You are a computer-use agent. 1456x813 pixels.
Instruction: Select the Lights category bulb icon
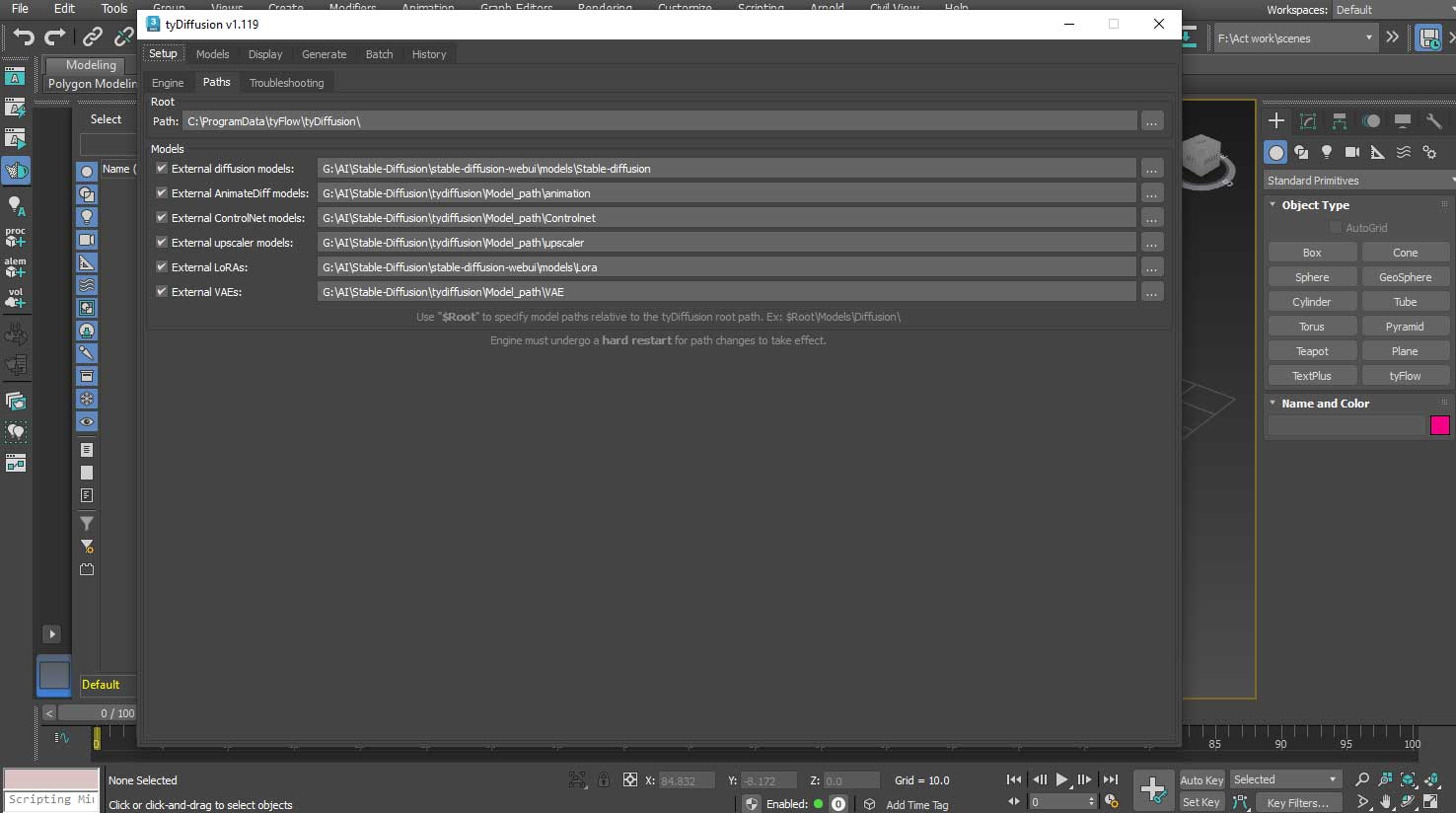point(1327,152)
